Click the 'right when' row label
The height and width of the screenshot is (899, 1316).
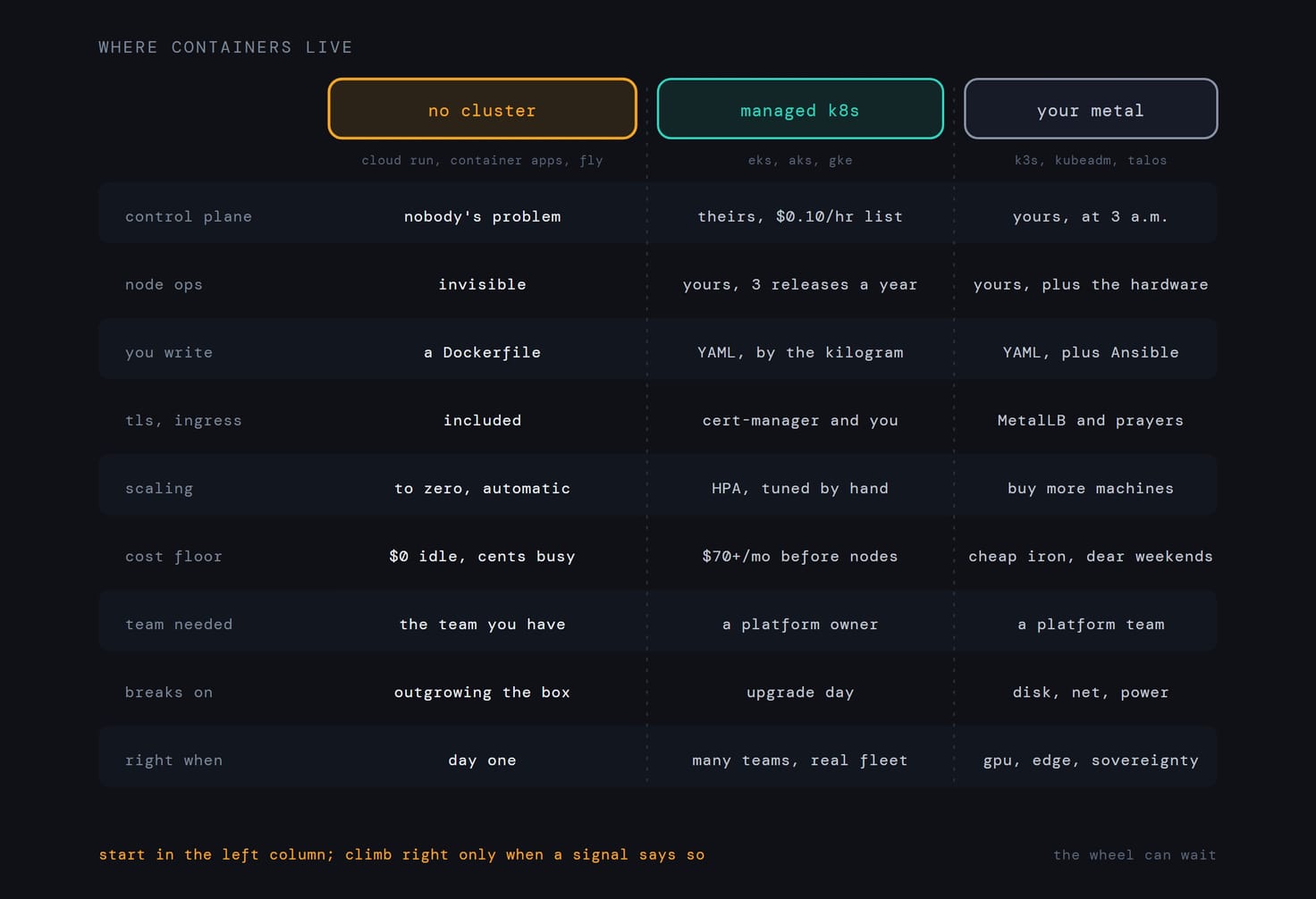173,760
